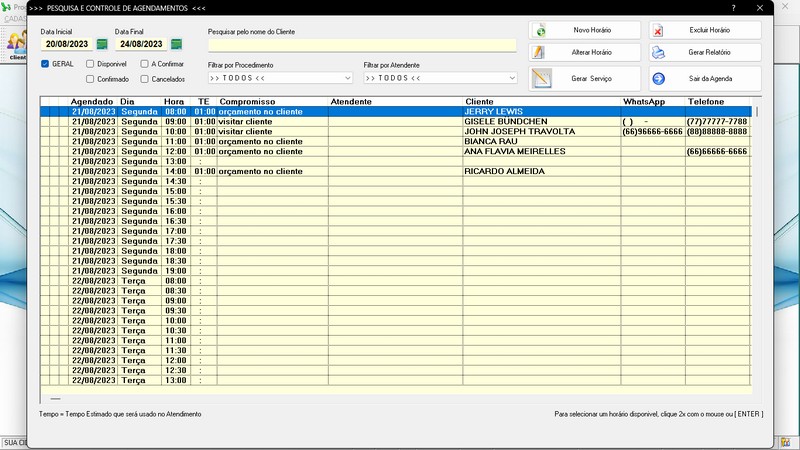Click the Alterar Horário button

(585, 52)
